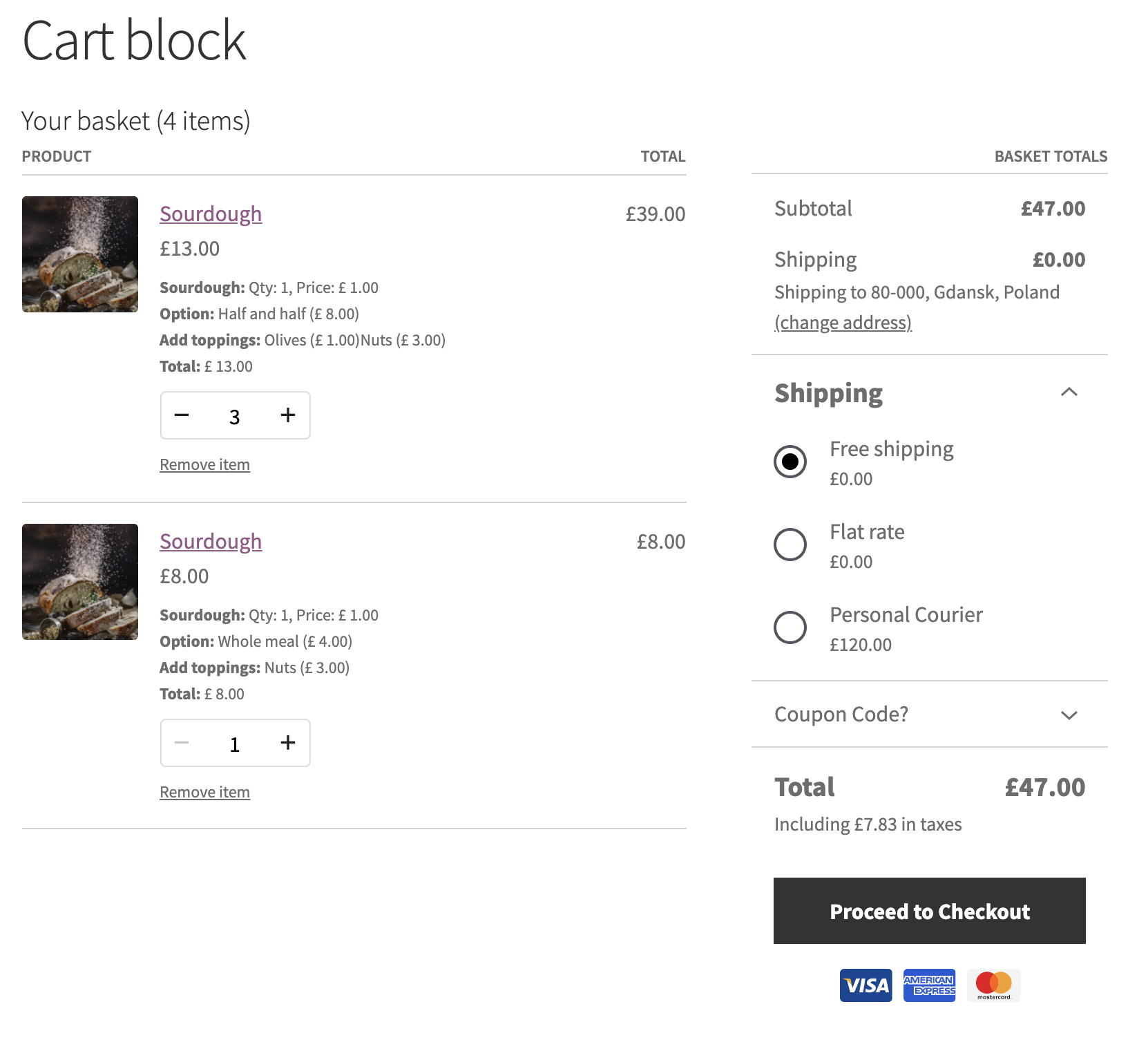This screenshot has height=1049, width=1148.
Task: Open the first Sourdough product image
Action: (x=80, y=254)
